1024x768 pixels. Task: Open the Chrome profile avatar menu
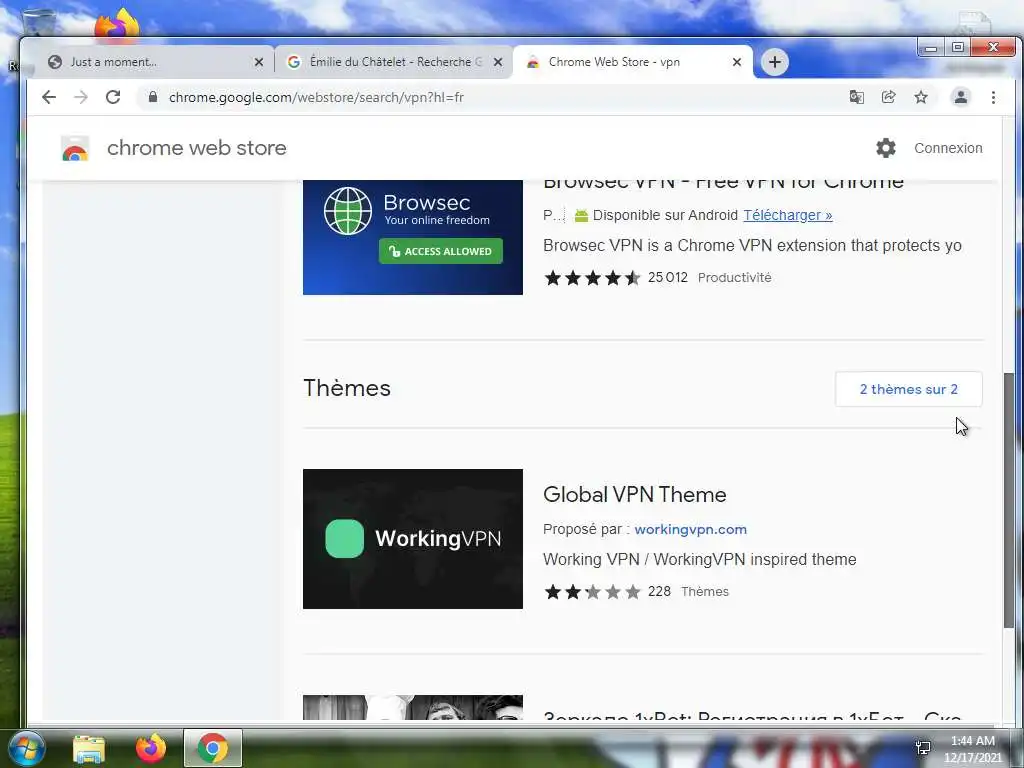[x=961, y=97]
